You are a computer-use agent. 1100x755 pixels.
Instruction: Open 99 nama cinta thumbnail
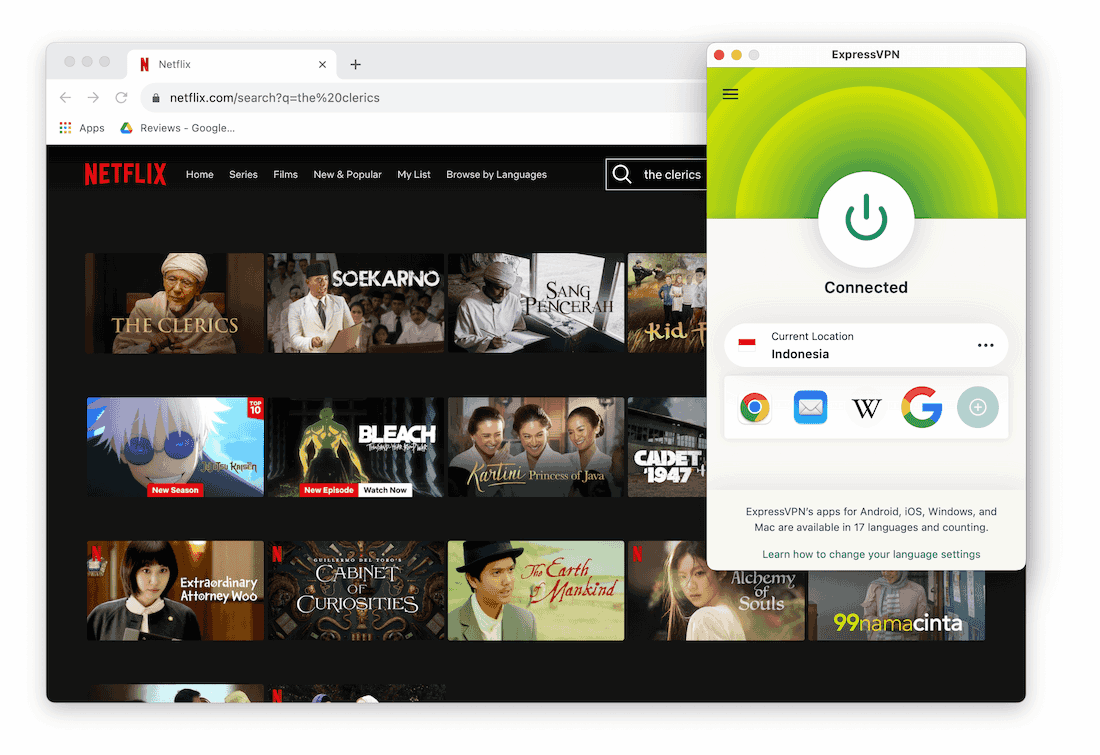click(897, 606)
